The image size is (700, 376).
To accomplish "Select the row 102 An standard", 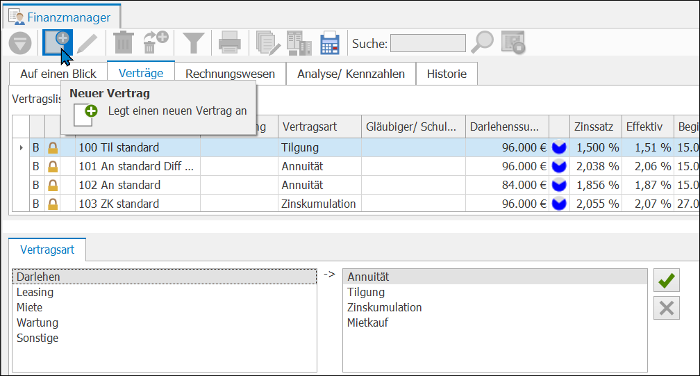I will point(355,185).
